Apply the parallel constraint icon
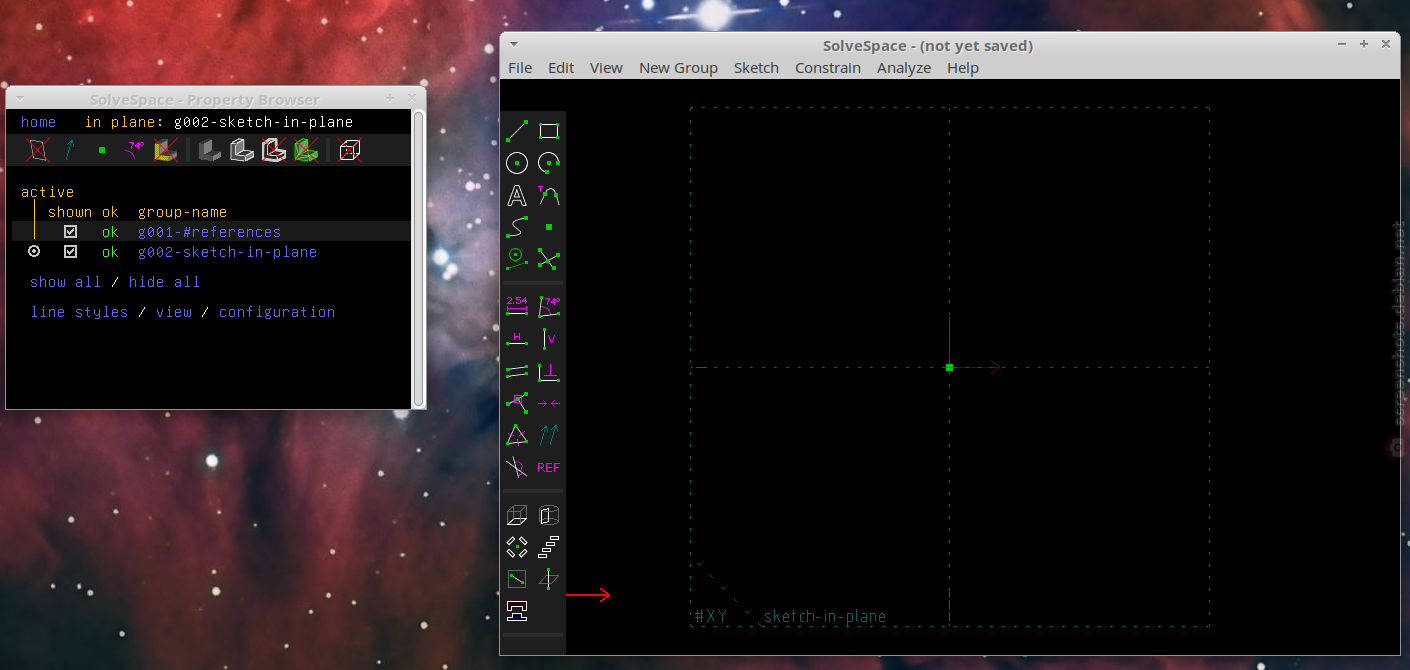 (517, 371)
